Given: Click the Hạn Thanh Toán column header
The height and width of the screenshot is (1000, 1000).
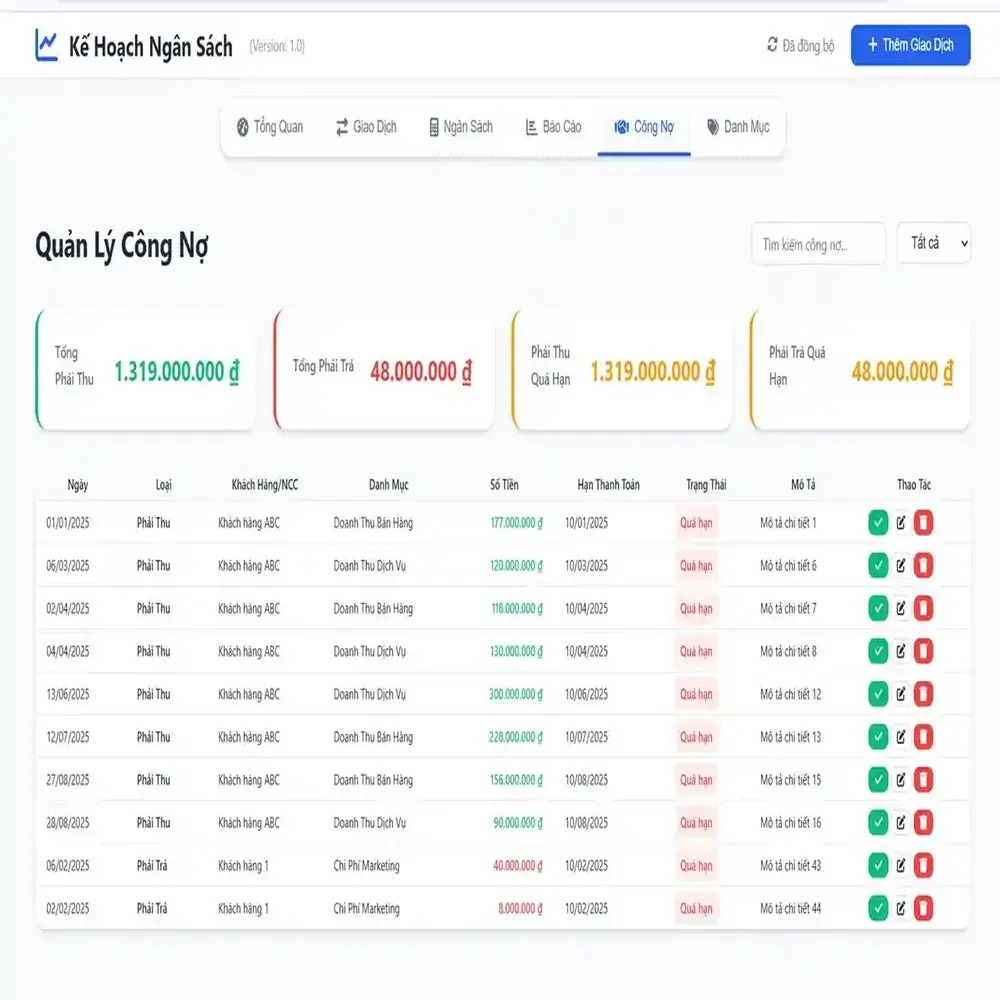Looking at the screenshot, I should (608, 485).
